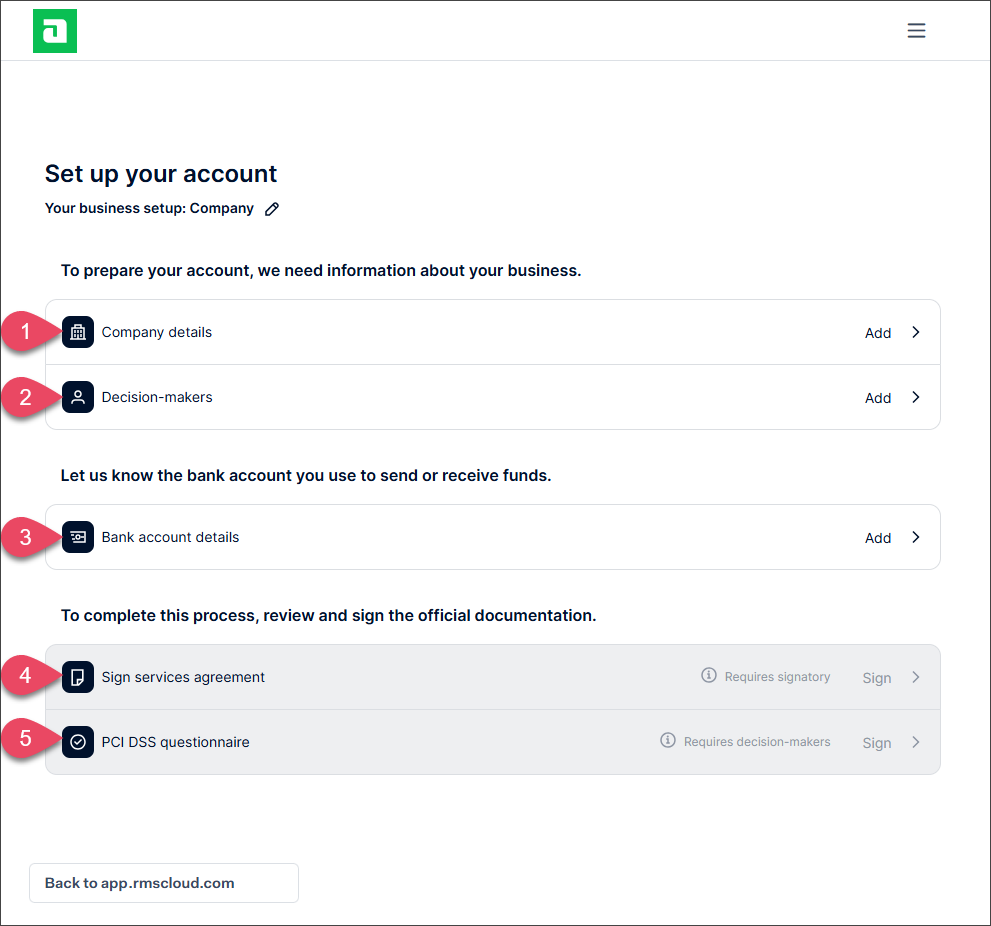The width and height of the screenshot is (991, 926).
Task: Click info icon beside Requires signatory
Action: (x=708, y=675)
